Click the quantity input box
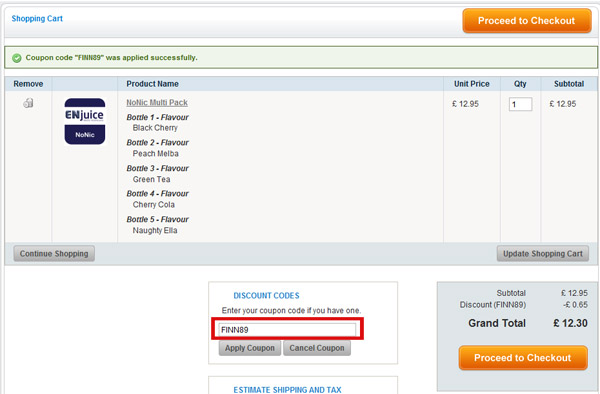This screenshot has width=600, height=394. pos(520,104)
